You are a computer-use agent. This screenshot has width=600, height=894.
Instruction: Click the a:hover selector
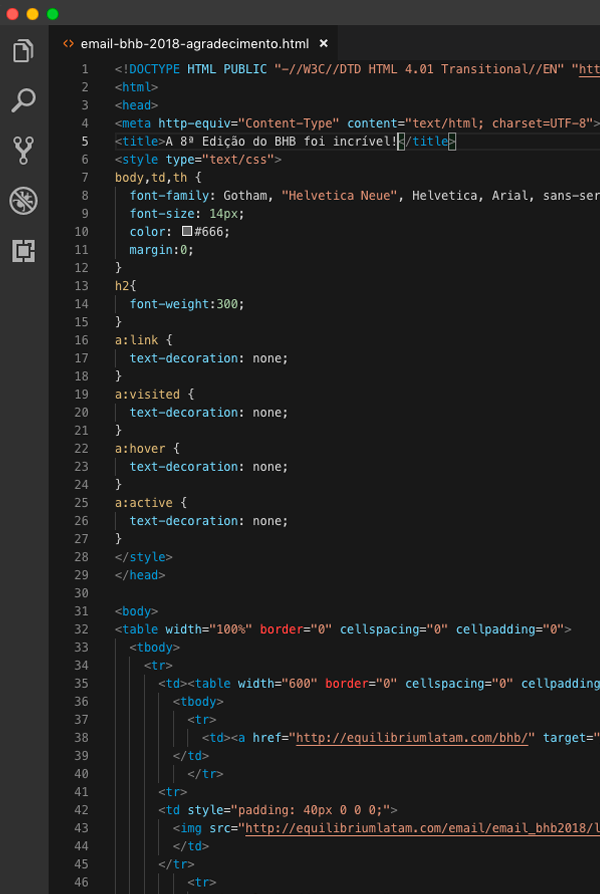point(142,449)
